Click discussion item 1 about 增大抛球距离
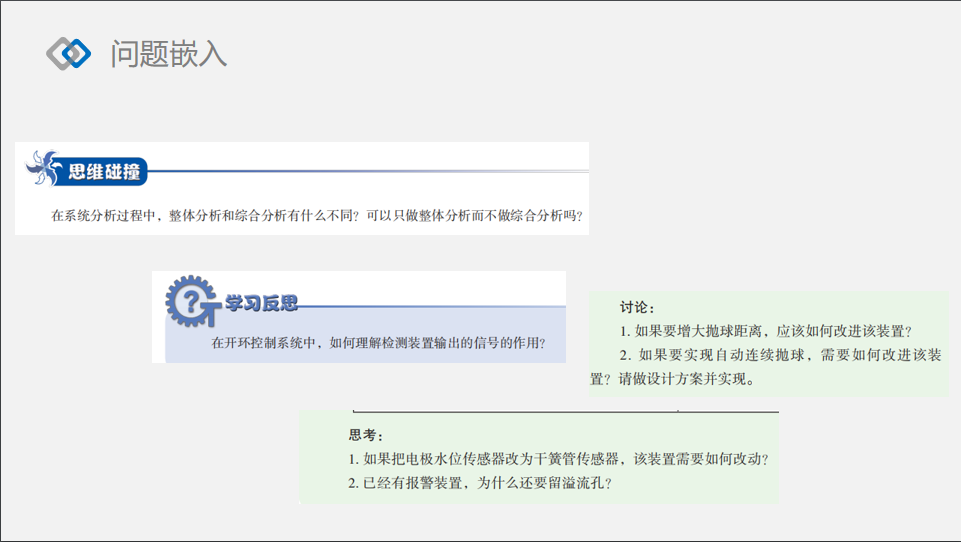961x542 pixels. point(766,331)
